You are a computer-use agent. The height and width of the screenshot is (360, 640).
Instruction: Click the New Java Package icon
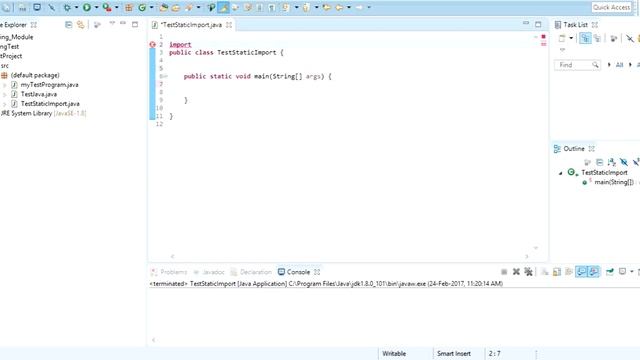pos(129,7)
